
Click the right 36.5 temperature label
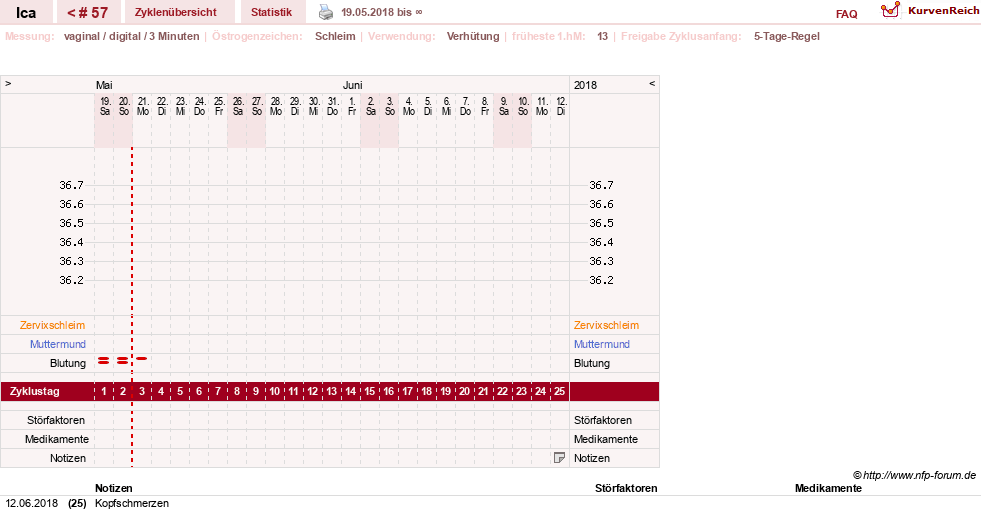pyautogui.click(x=601, y=223)
